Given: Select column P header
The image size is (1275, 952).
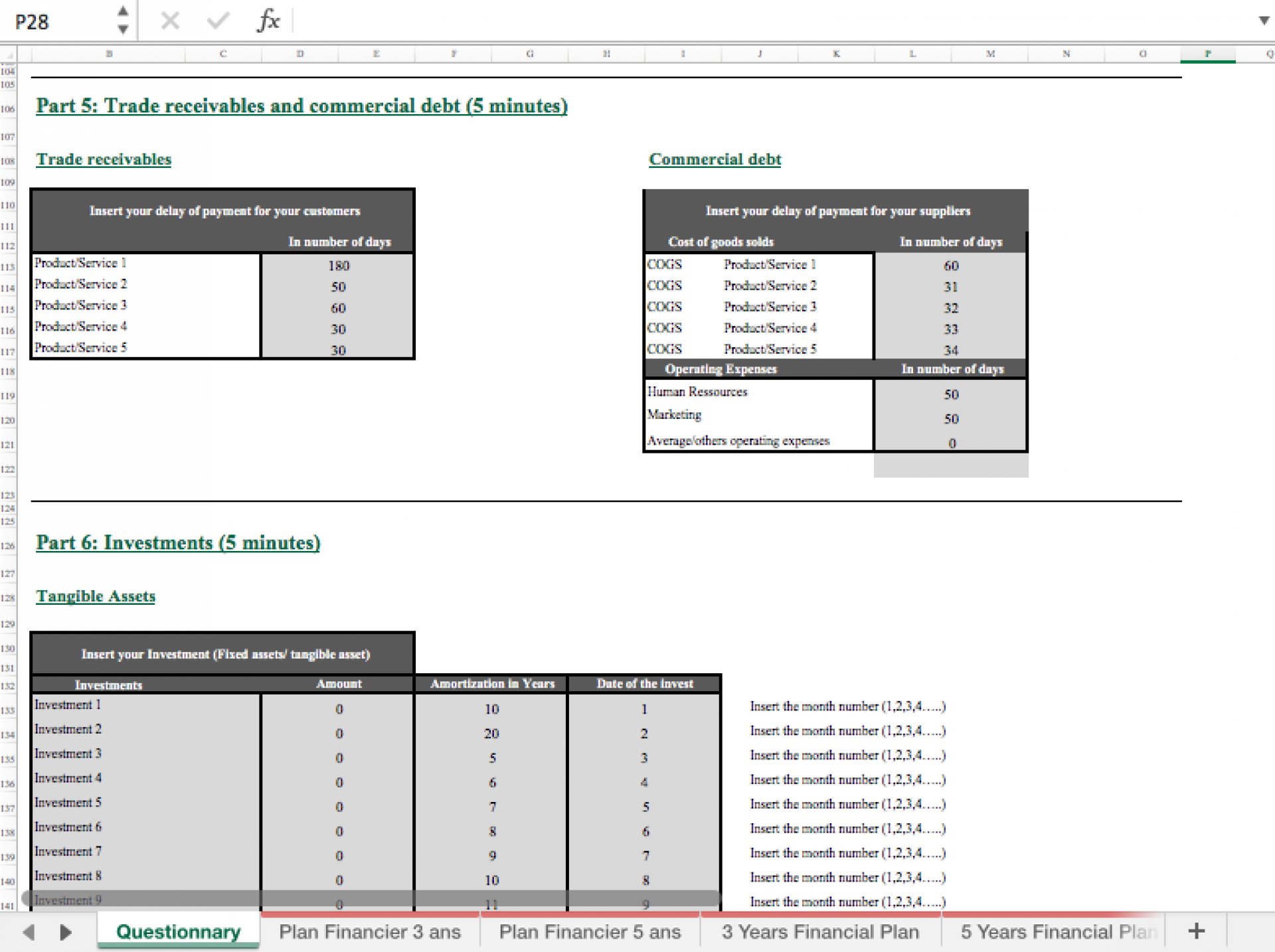Looking at the screenshot, I should (1207, 54).
